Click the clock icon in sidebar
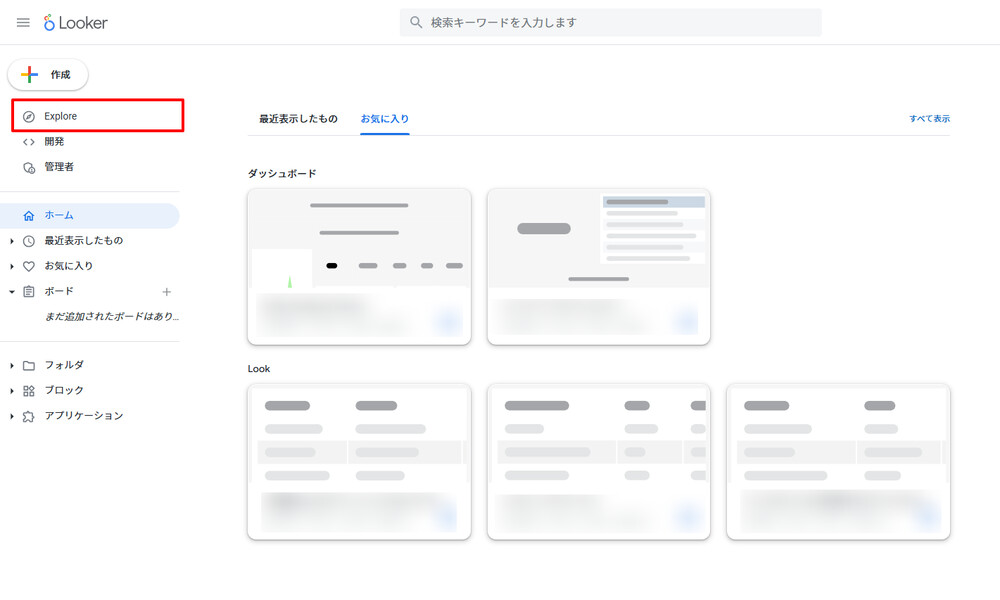Image resolution: width=1000 pixels, height=600 pixels. pos(29,241)
